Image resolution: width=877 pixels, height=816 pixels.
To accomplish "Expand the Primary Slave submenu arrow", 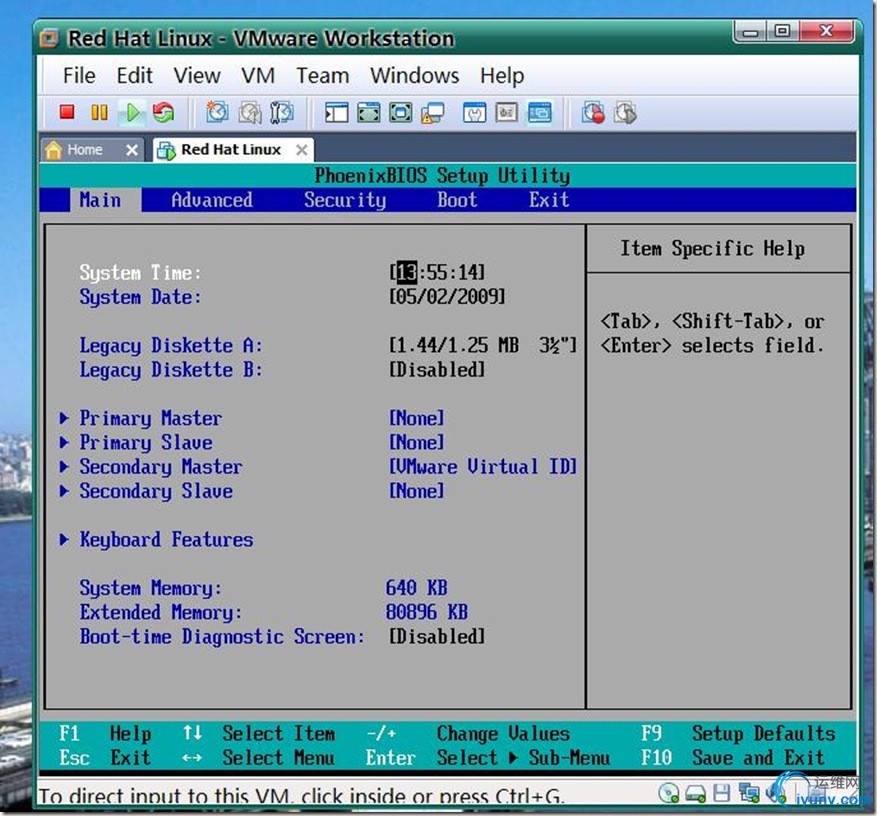I will point(64,442).
